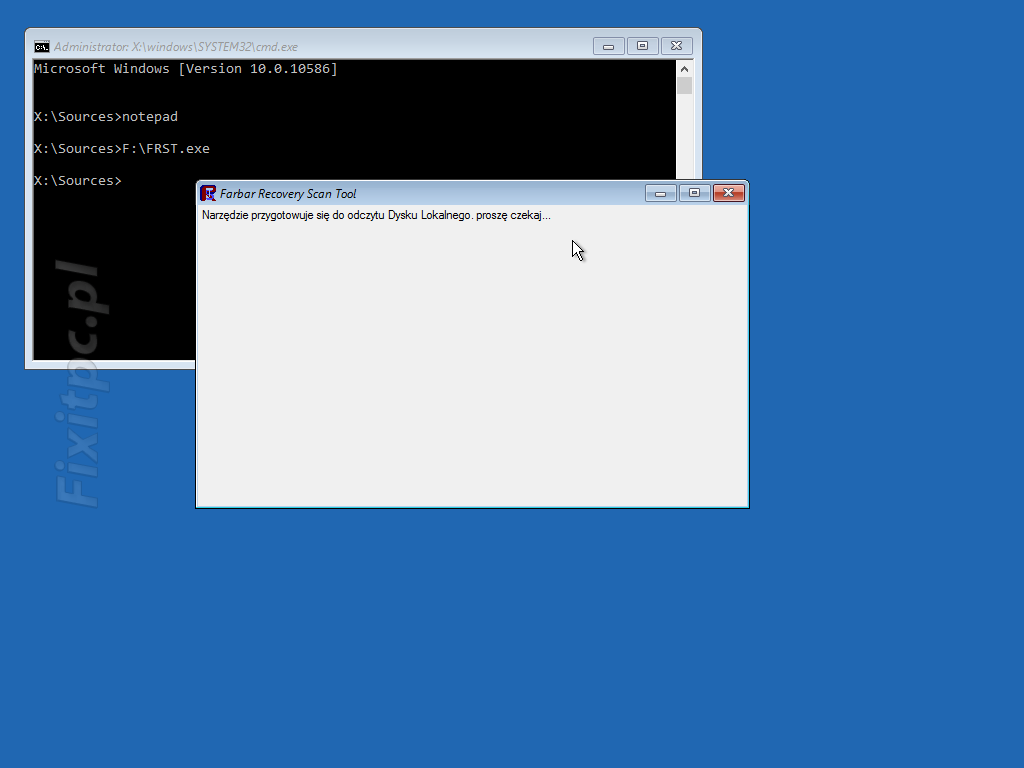The image size is (1024, 768).
Task: Click the empty 'X:\Sources>' prompt line
Action: 78,181
